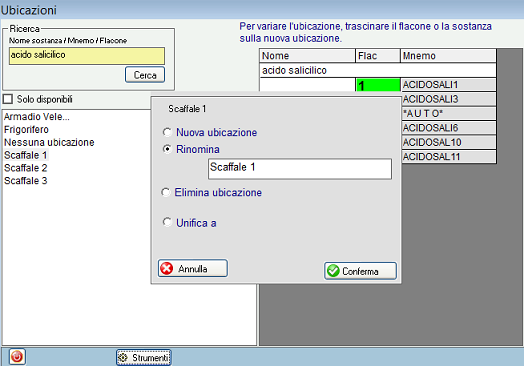Select Nessuna ubicazione in location list
The image size is (524, 366).
[49, 142]
